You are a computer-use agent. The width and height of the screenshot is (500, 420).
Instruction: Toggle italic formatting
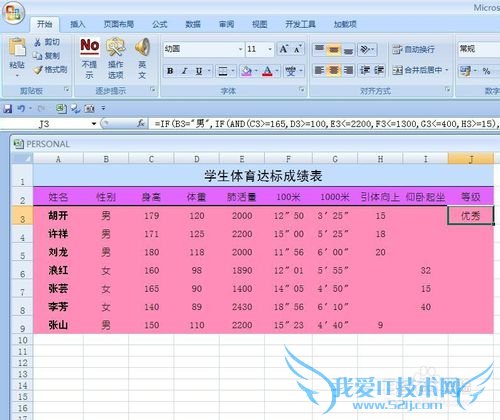pos(184,71)
